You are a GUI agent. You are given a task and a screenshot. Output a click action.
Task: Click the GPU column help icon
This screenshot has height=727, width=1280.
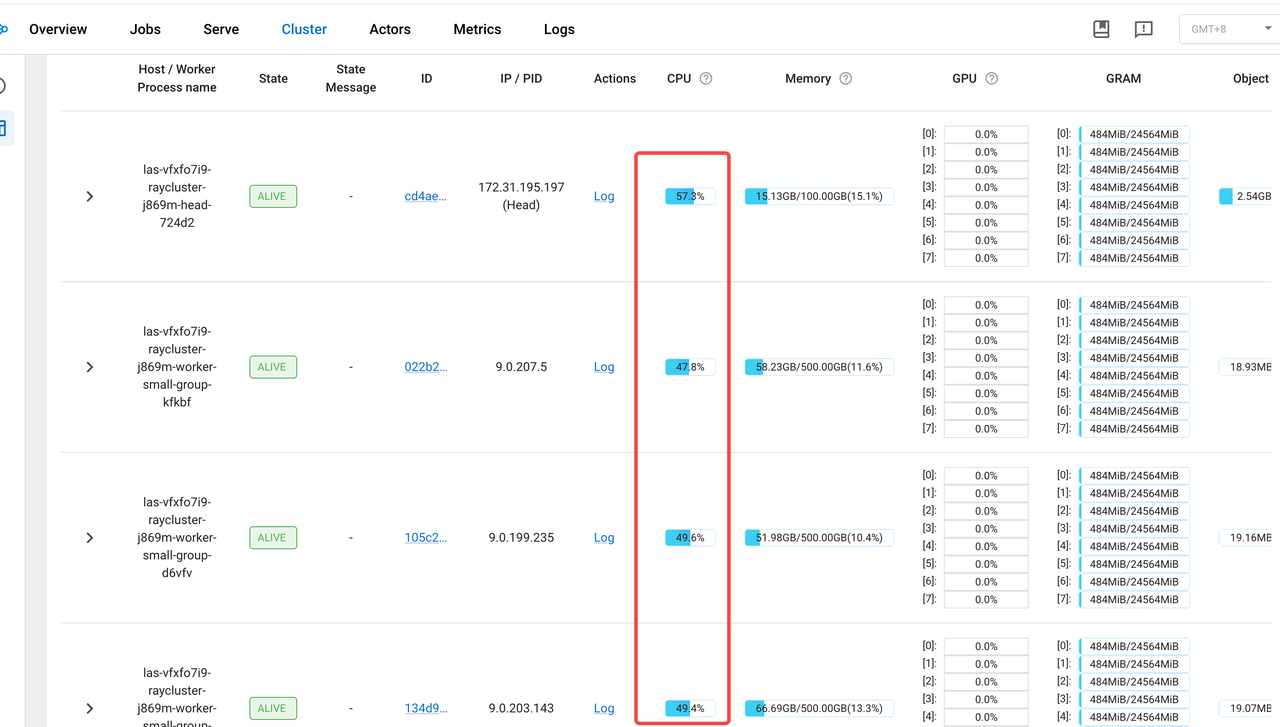(992, 78)
